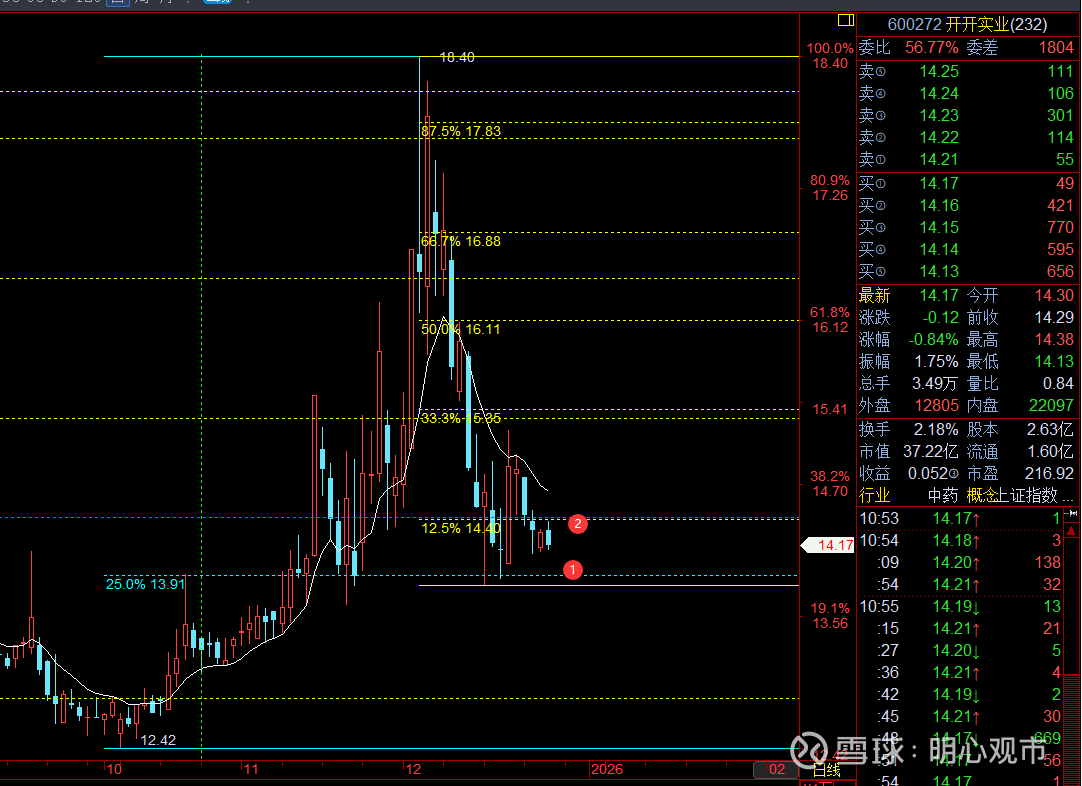Click the 18.40 high price label
The height and width of the screenshot is (786, 1082).
click(457, 57)
